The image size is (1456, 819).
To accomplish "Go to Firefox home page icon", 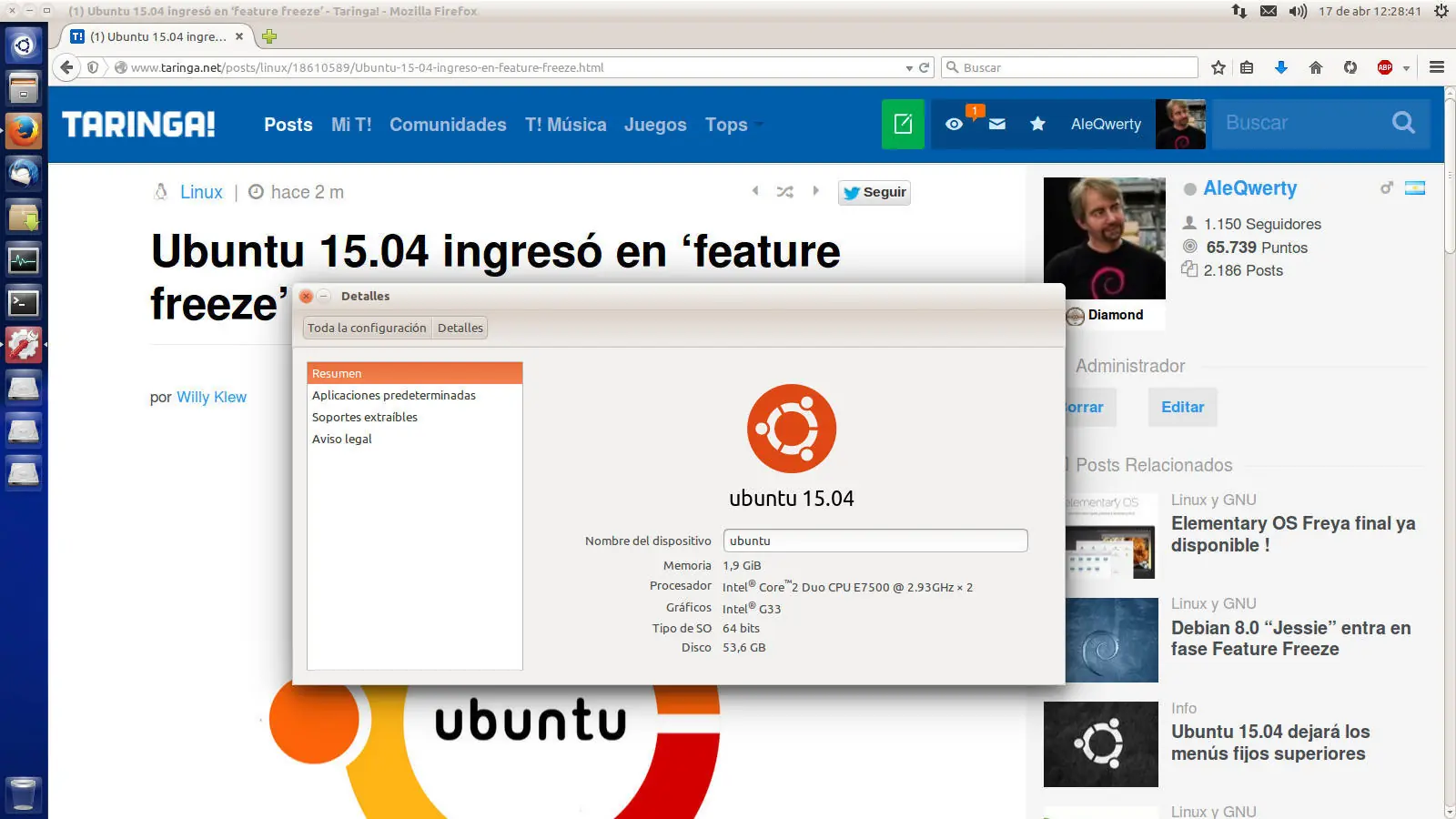I will [x=1316, y=67].
